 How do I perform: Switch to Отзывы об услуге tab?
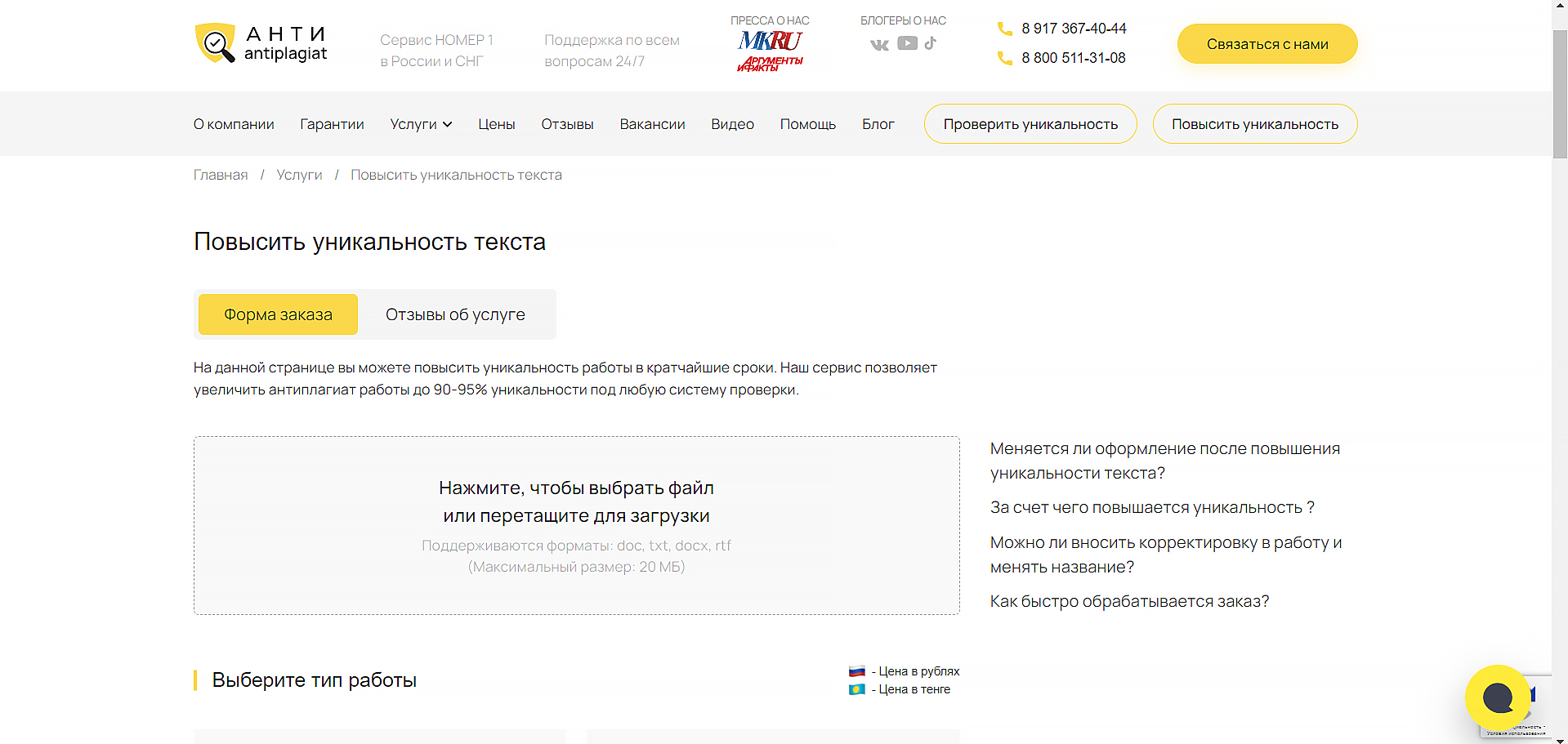[x=455, y=314]
